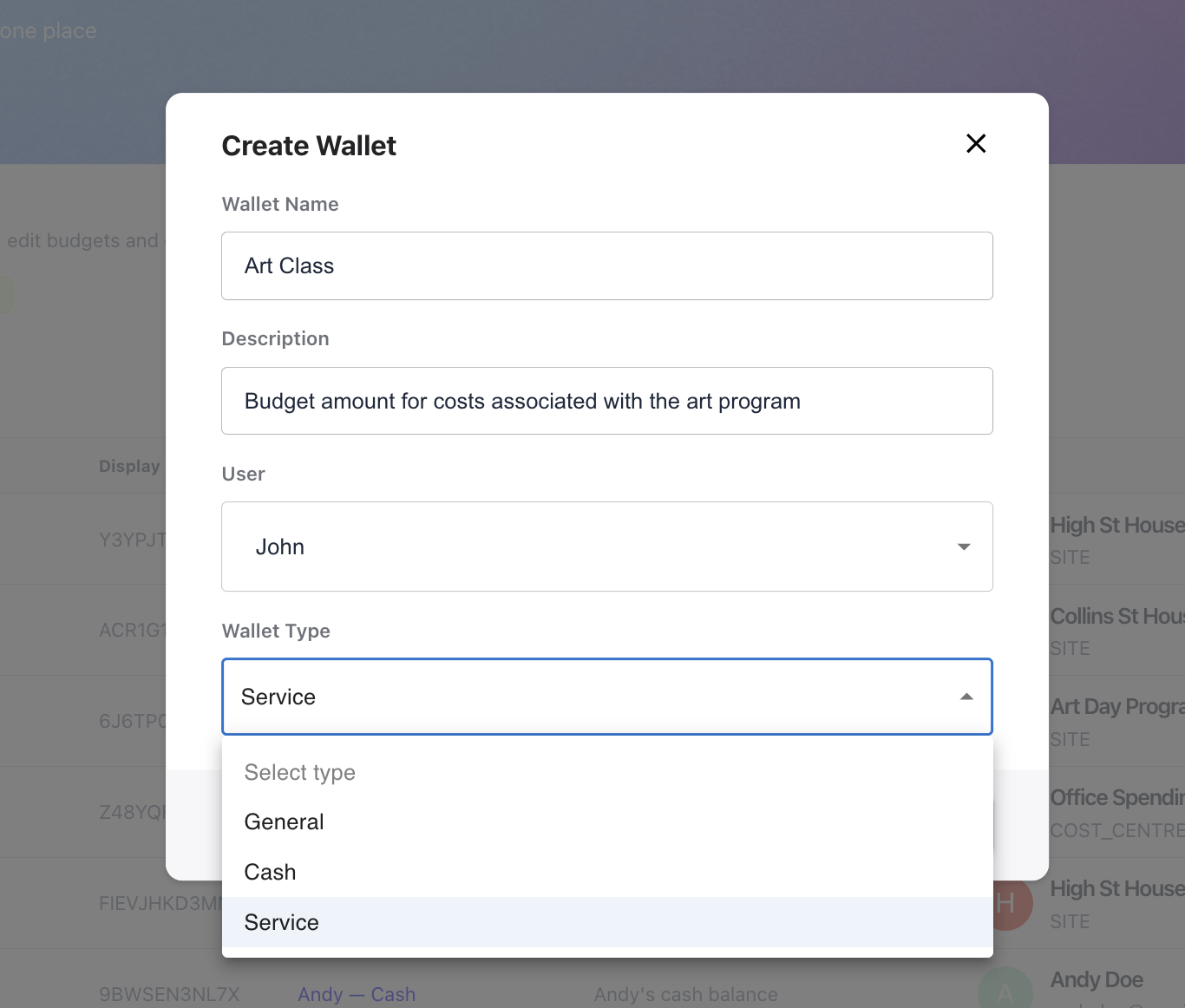Screen dimensions: 1185x1008
Task: Click the User dropdown arrow icon
Action: pos(964,547)
